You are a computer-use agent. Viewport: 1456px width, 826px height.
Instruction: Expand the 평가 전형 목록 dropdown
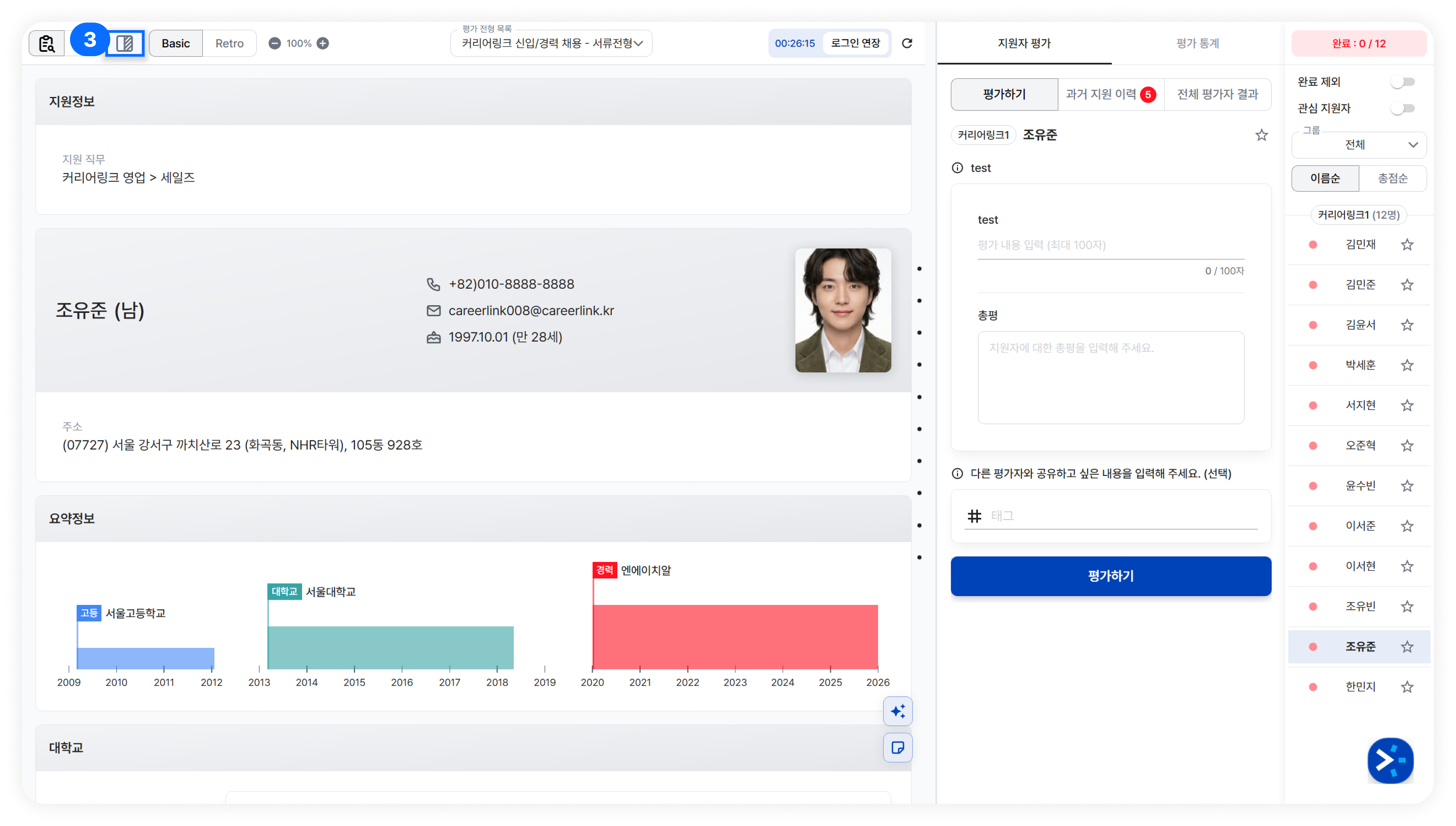point(551,43)
